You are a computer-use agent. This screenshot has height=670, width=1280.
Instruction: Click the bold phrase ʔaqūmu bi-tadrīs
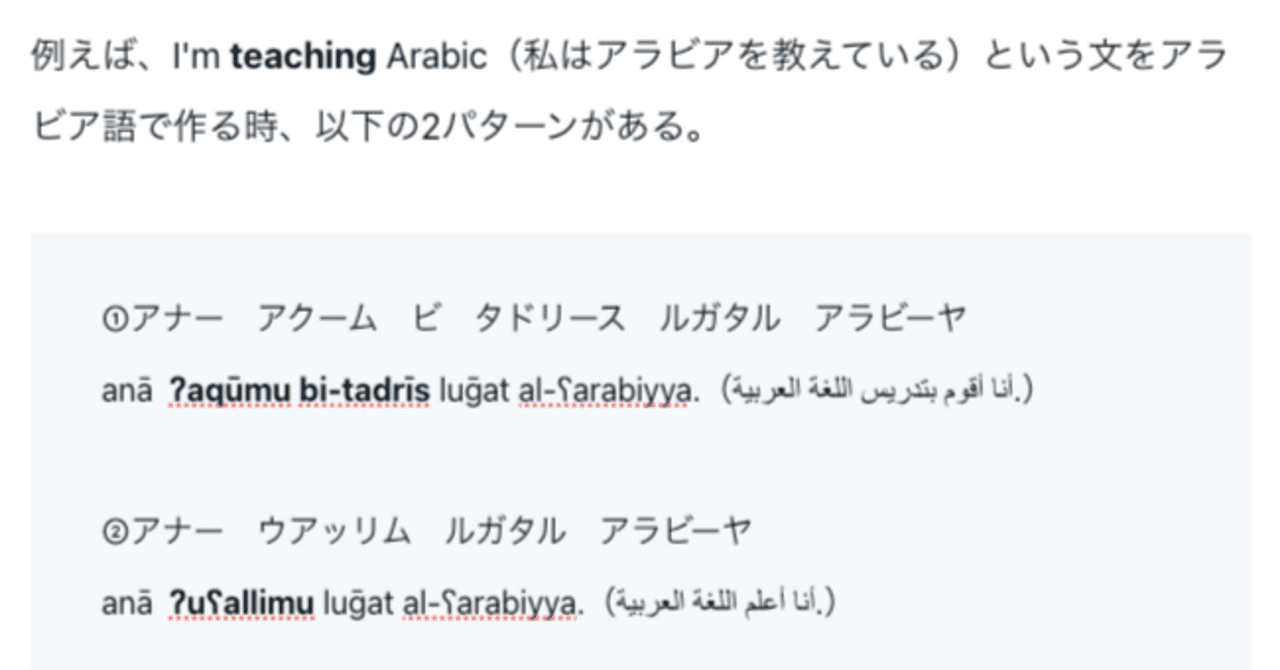coord(299,393)
